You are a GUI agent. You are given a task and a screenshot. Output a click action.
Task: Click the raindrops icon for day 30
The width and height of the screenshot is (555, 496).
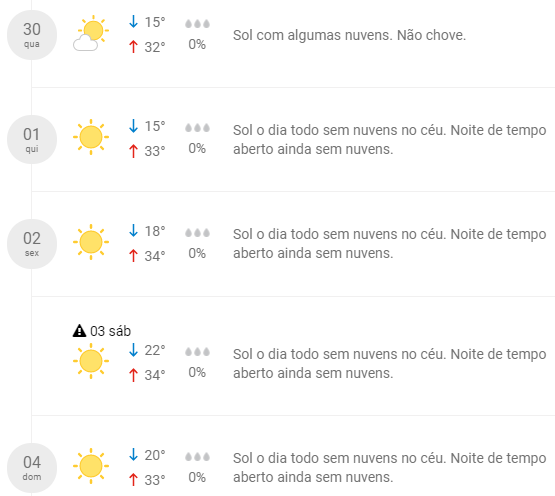click(x=197, y=24)
